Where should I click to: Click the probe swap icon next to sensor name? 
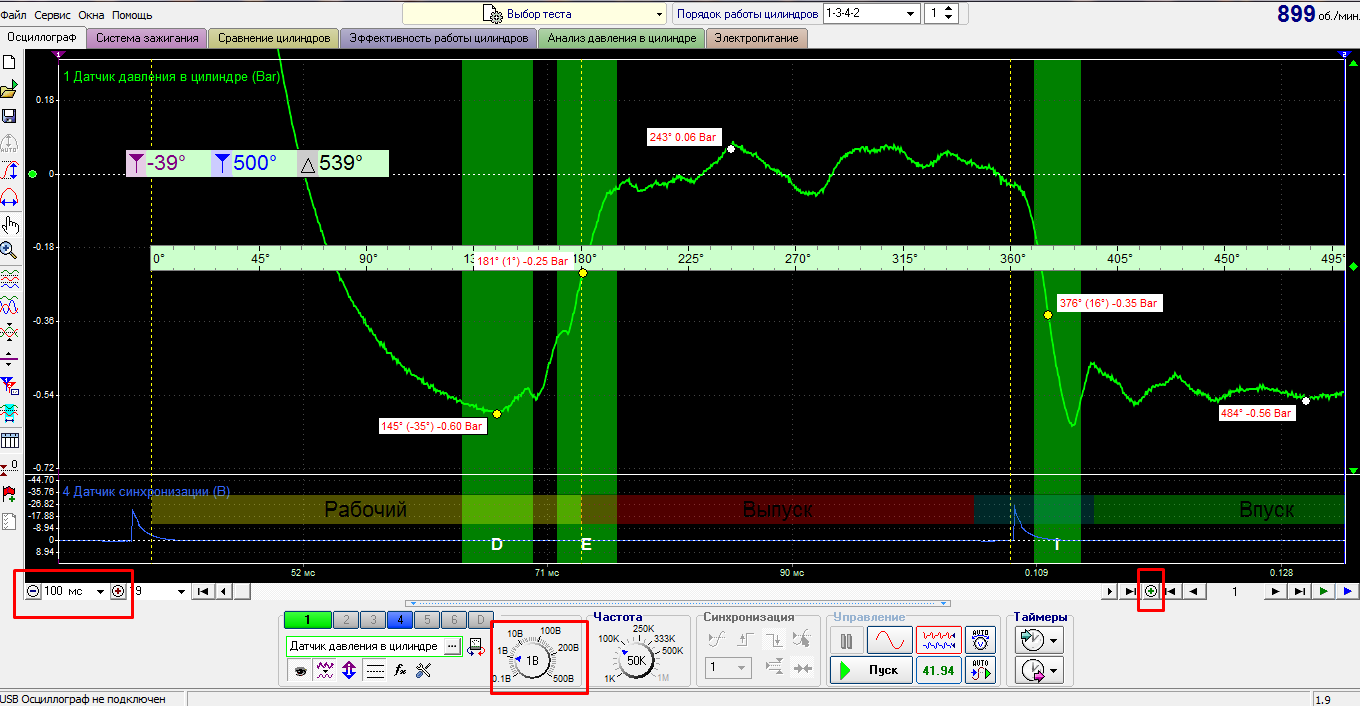tap(476, 646)
